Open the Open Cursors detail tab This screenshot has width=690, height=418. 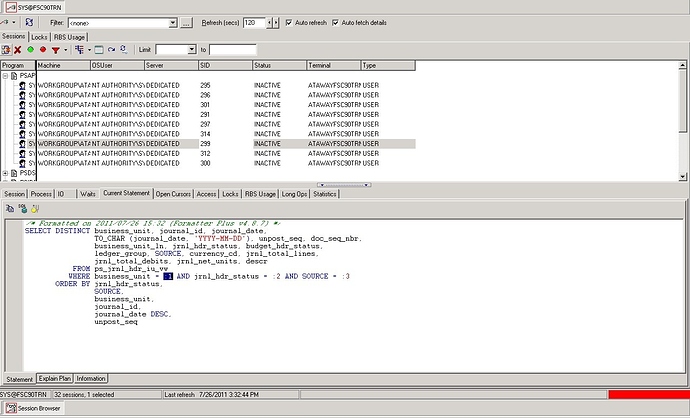[173, 194]
